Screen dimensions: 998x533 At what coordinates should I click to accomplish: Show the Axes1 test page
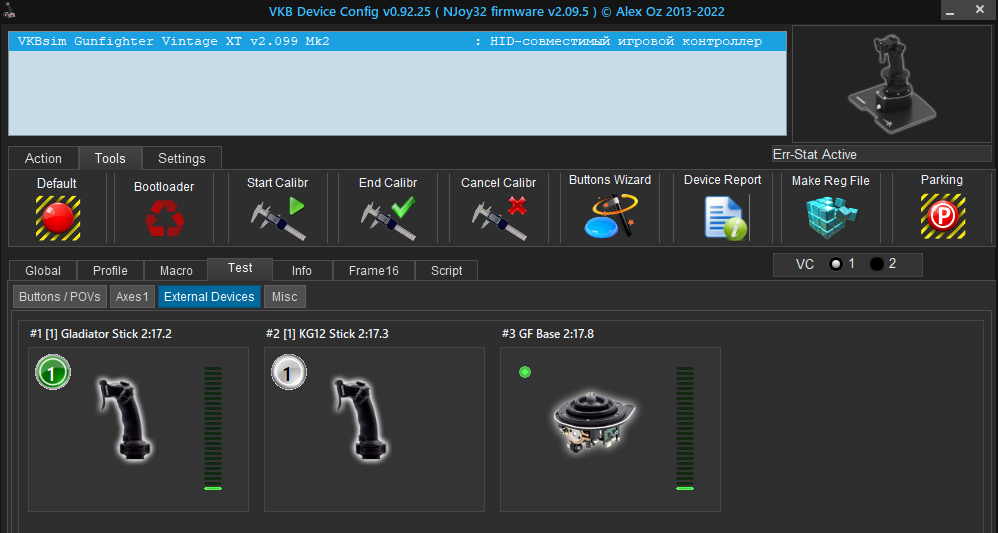132,297
